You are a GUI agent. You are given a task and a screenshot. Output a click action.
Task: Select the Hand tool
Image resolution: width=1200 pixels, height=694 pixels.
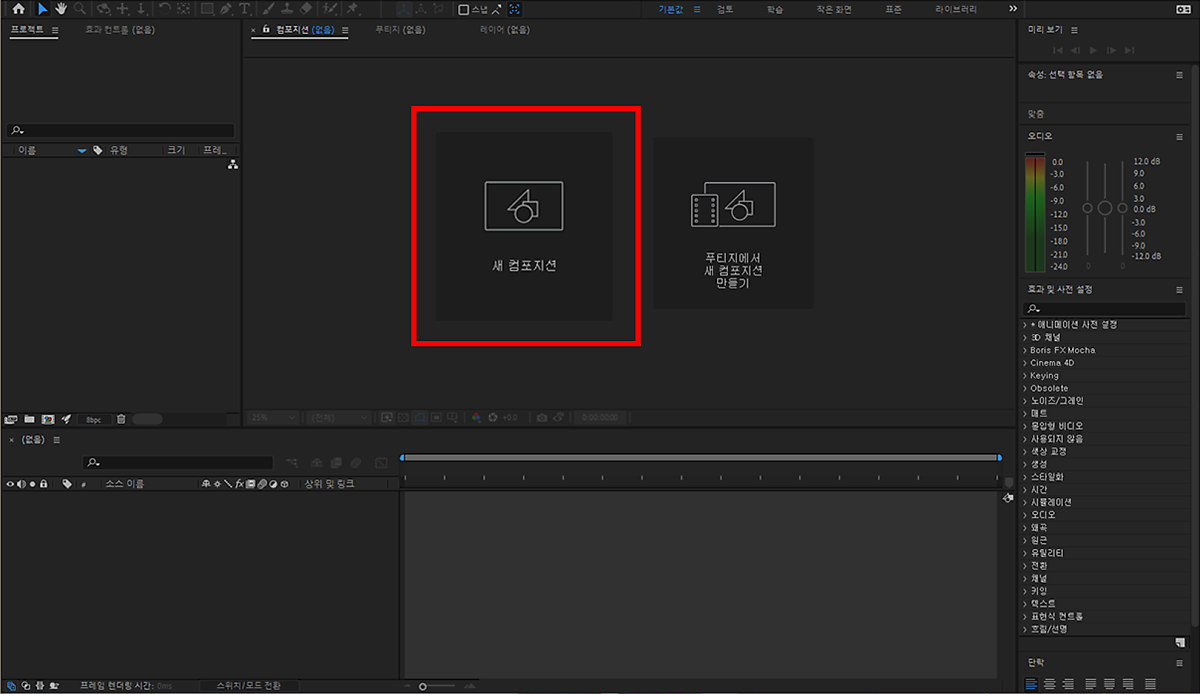(61, 9)
